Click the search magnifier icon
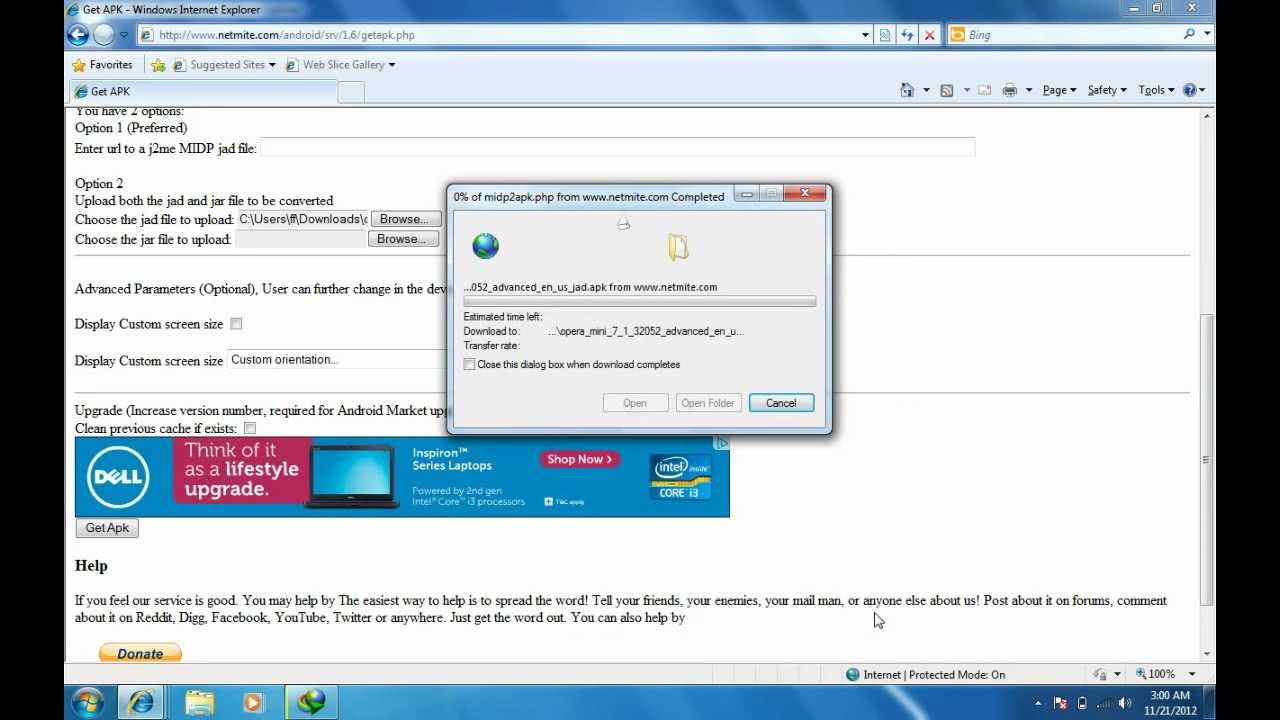This screenshot has width=1280, height=720. pyautogui.click(x=1189, y=34)
